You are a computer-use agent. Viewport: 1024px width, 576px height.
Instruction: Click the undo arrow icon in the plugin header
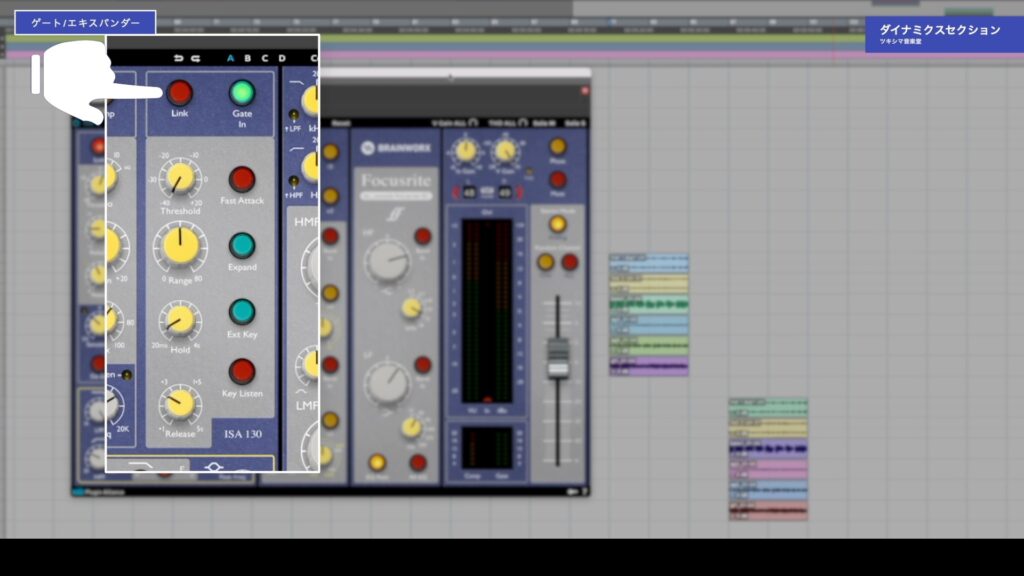(178, 58)
